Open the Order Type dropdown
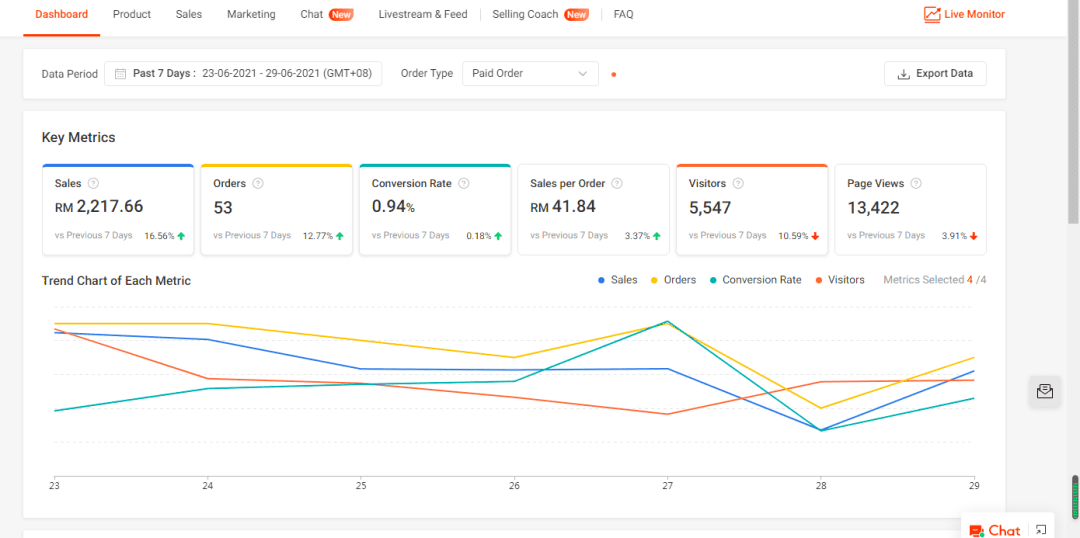Image resolution: width=1080 pixels, height=538 pixels. click(x=530, y=74)
